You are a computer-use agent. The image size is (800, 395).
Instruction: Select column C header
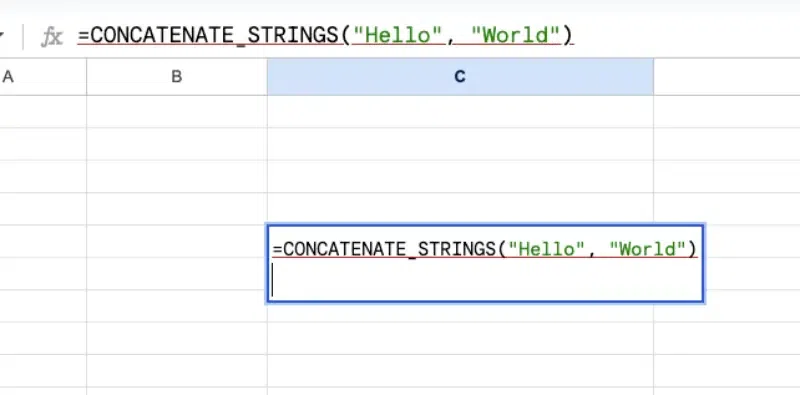pos(460,77)
